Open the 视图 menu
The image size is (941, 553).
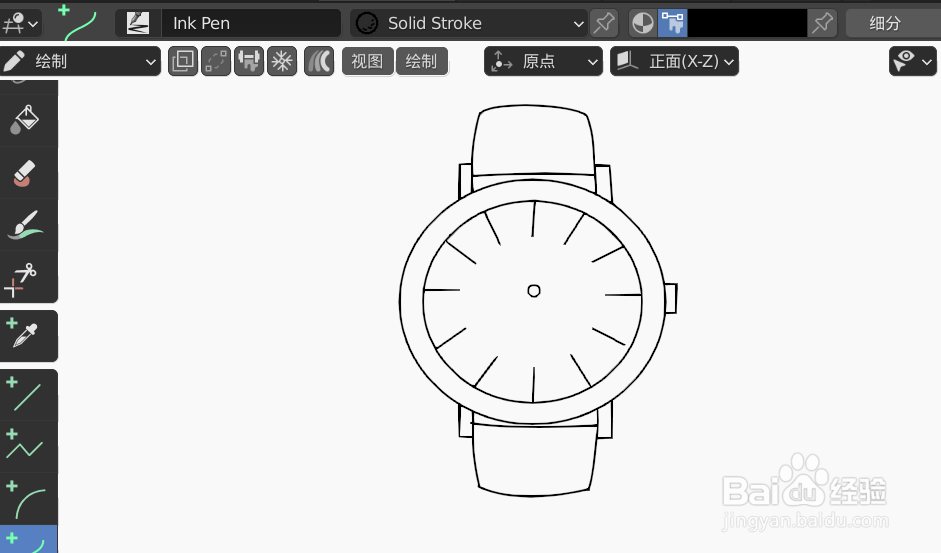[367, 61]
